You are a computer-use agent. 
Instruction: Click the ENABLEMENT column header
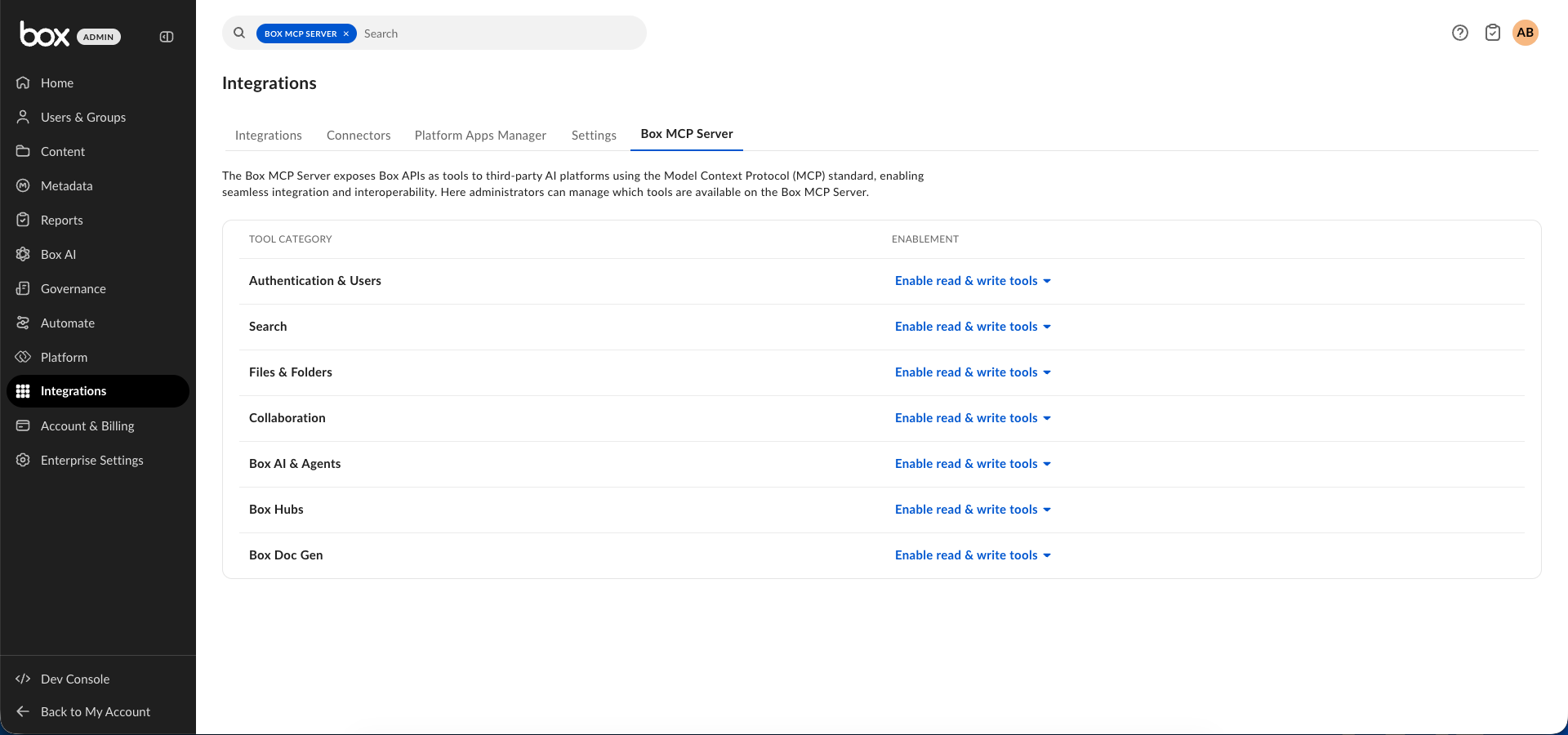[x=925, y=239]
